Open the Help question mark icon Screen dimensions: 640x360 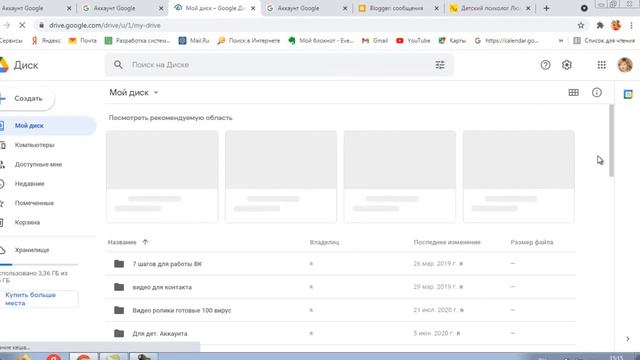pyautogui.click(x=545, y=65)
